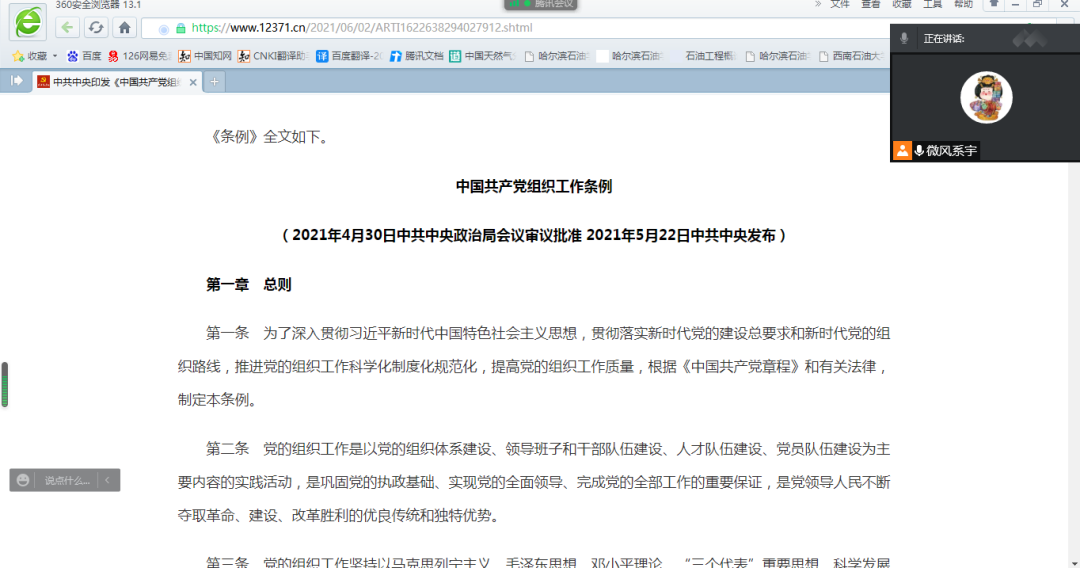Image resolution: width=1080 pixels, height=568 pixels.
Task: Open the emoji picker in chat bar
Action: click(23, 480)
